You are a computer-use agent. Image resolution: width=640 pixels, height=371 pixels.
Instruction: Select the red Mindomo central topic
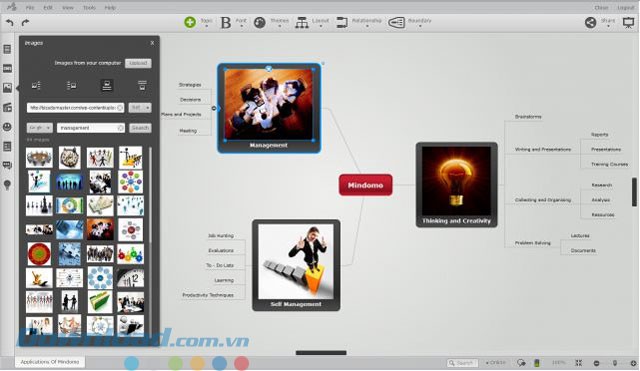point(366,185)
